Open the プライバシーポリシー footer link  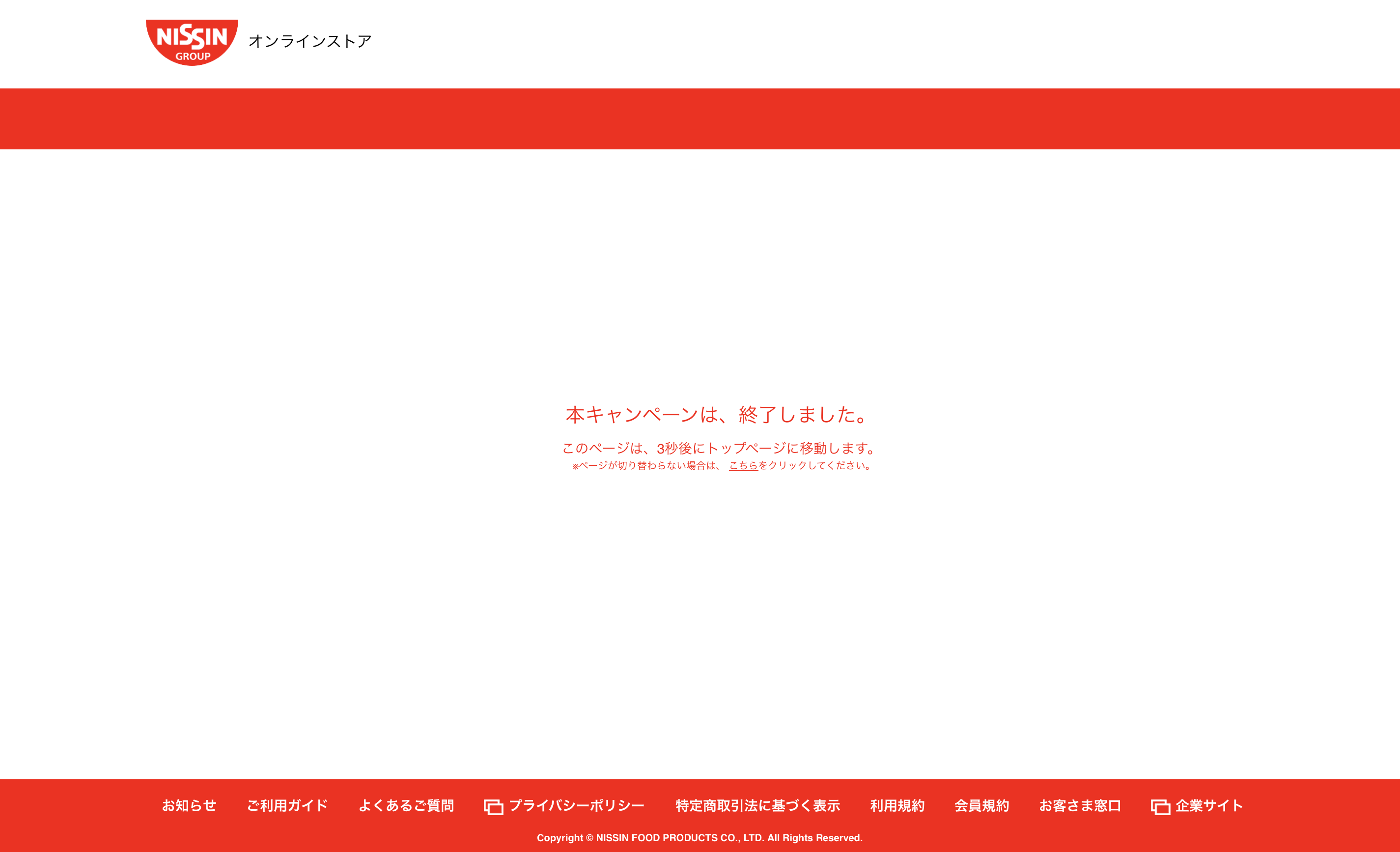pos(576,805)
